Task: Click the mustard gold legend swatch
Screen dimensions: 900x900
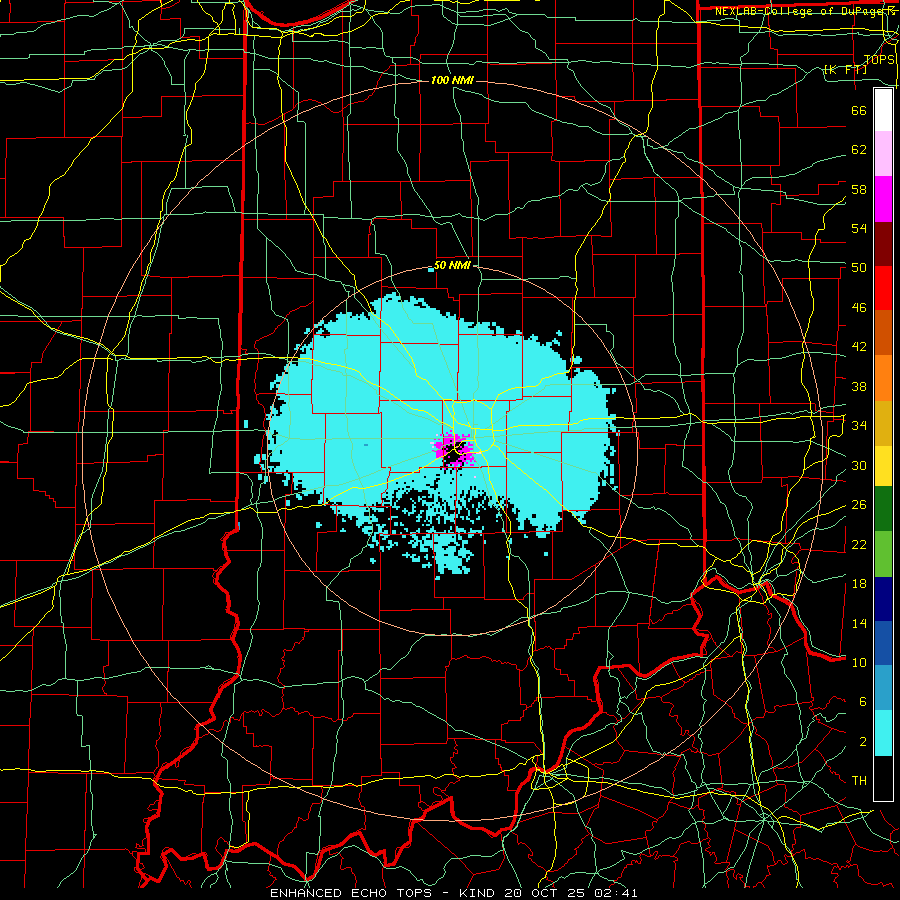Action: click(x=883, y=423)
